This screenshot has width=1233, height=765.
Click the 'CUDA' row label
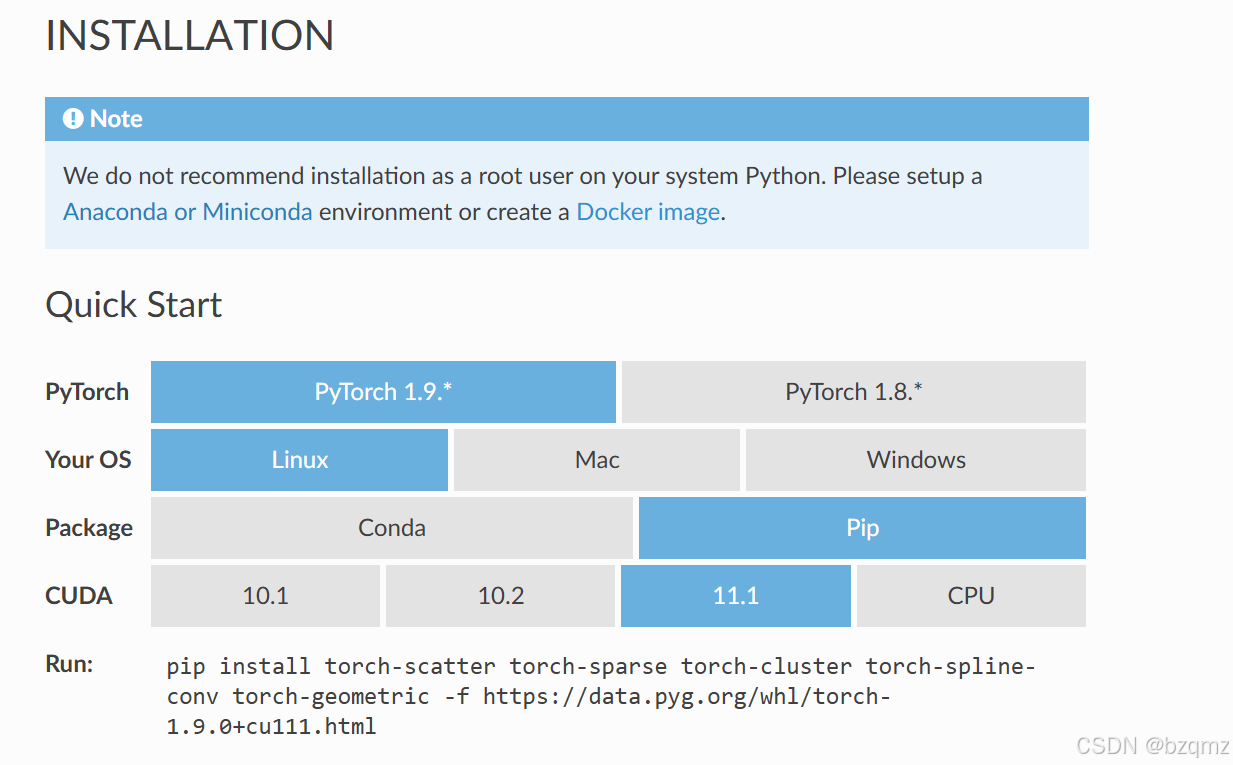79,596
